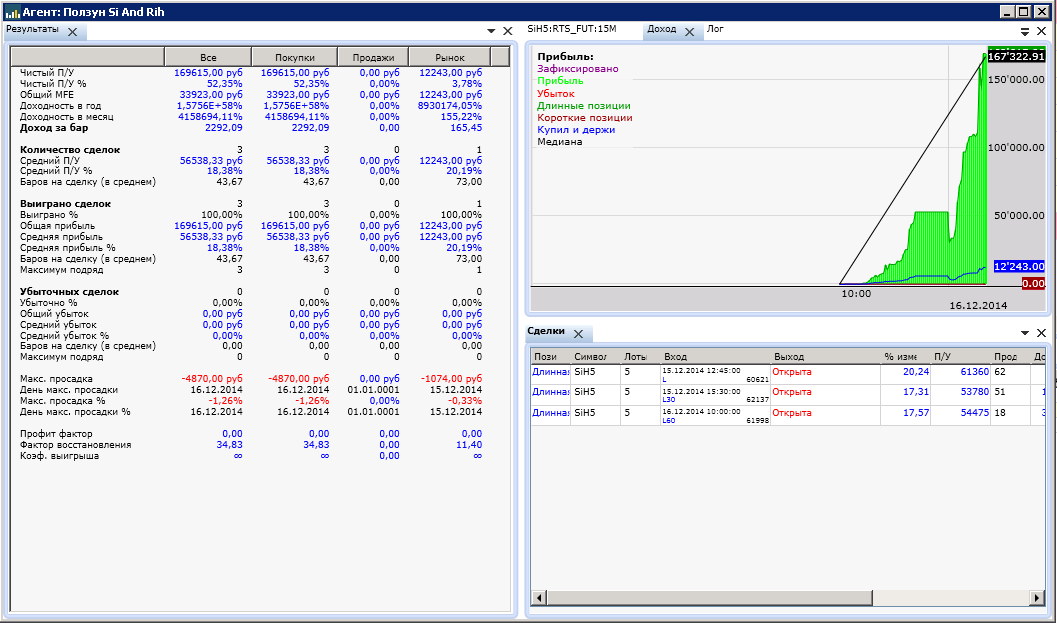The image size is (1057, 623).
Task: Close the Результаты panel using the right X
Action: coord(507,32)
